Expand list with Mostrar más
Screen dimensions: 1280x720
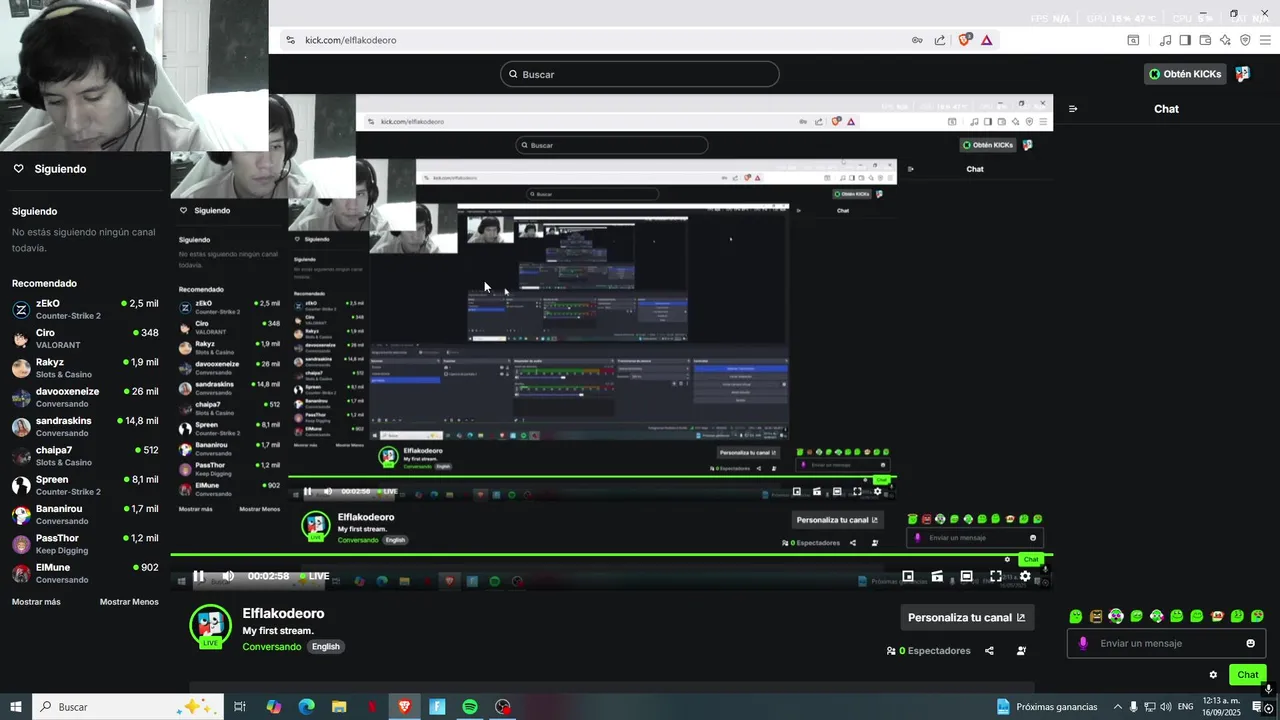pyautogui.click(x=36, y=602)
